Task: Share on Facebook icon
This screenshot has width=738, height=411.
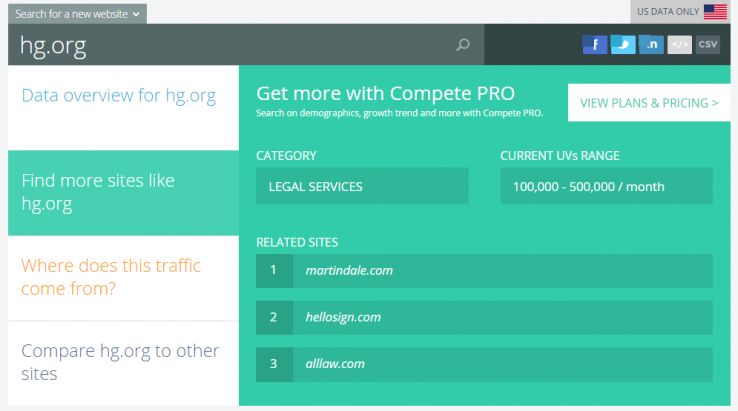Action: [595, 45]
